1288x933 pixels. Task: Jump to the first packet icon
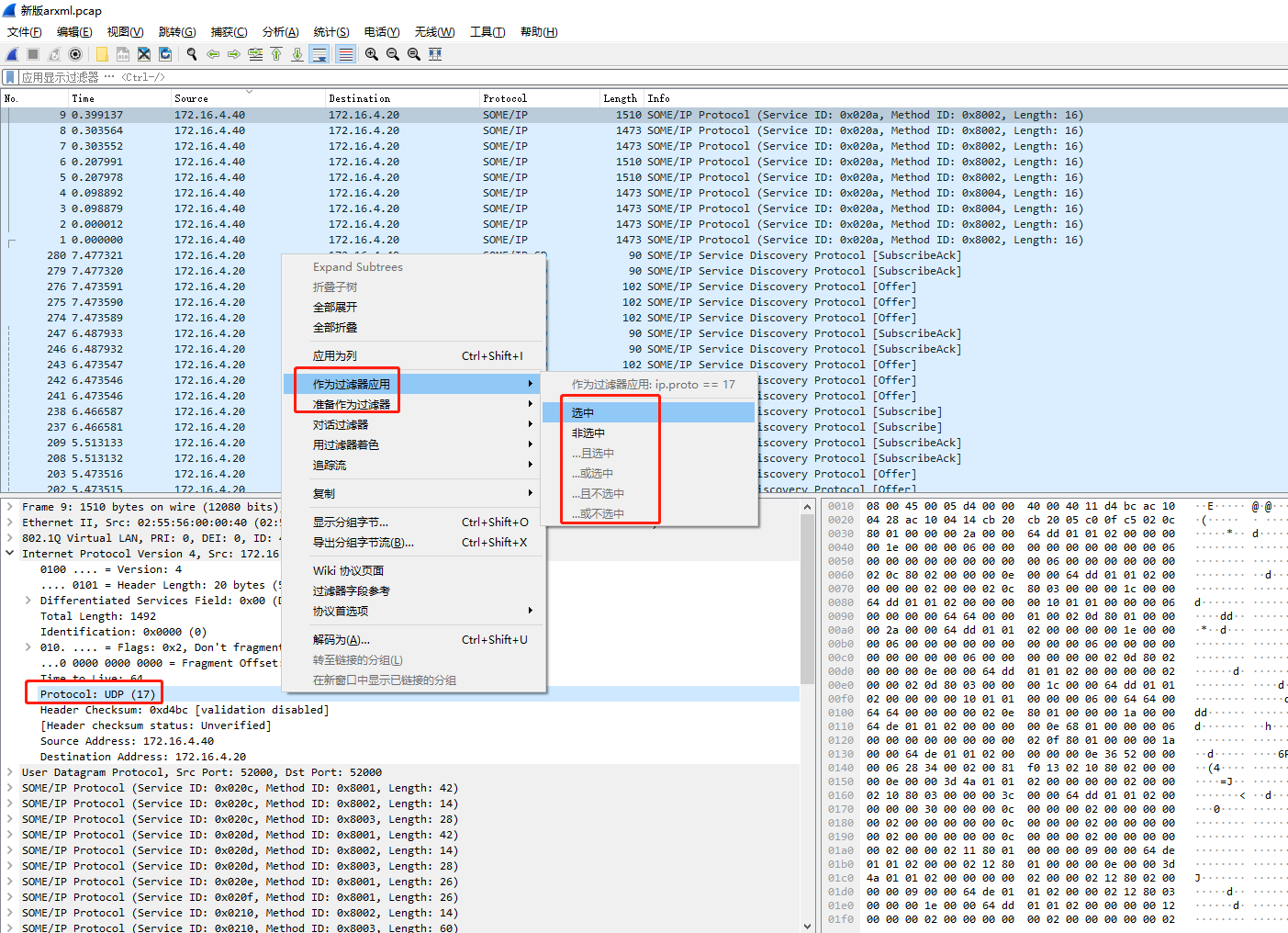[x=276, y=54]
